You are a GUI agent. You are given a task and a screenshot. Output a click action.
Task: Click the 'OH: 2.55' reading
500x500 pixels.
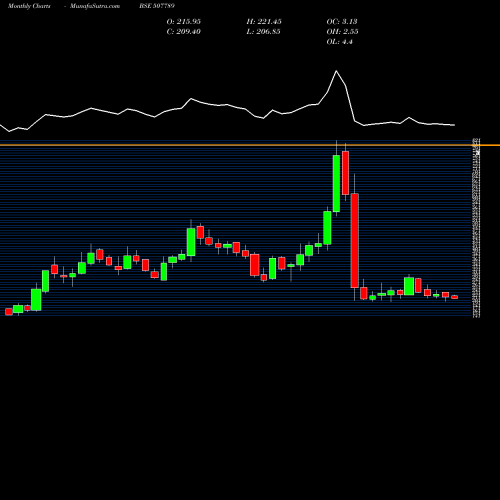342,32
